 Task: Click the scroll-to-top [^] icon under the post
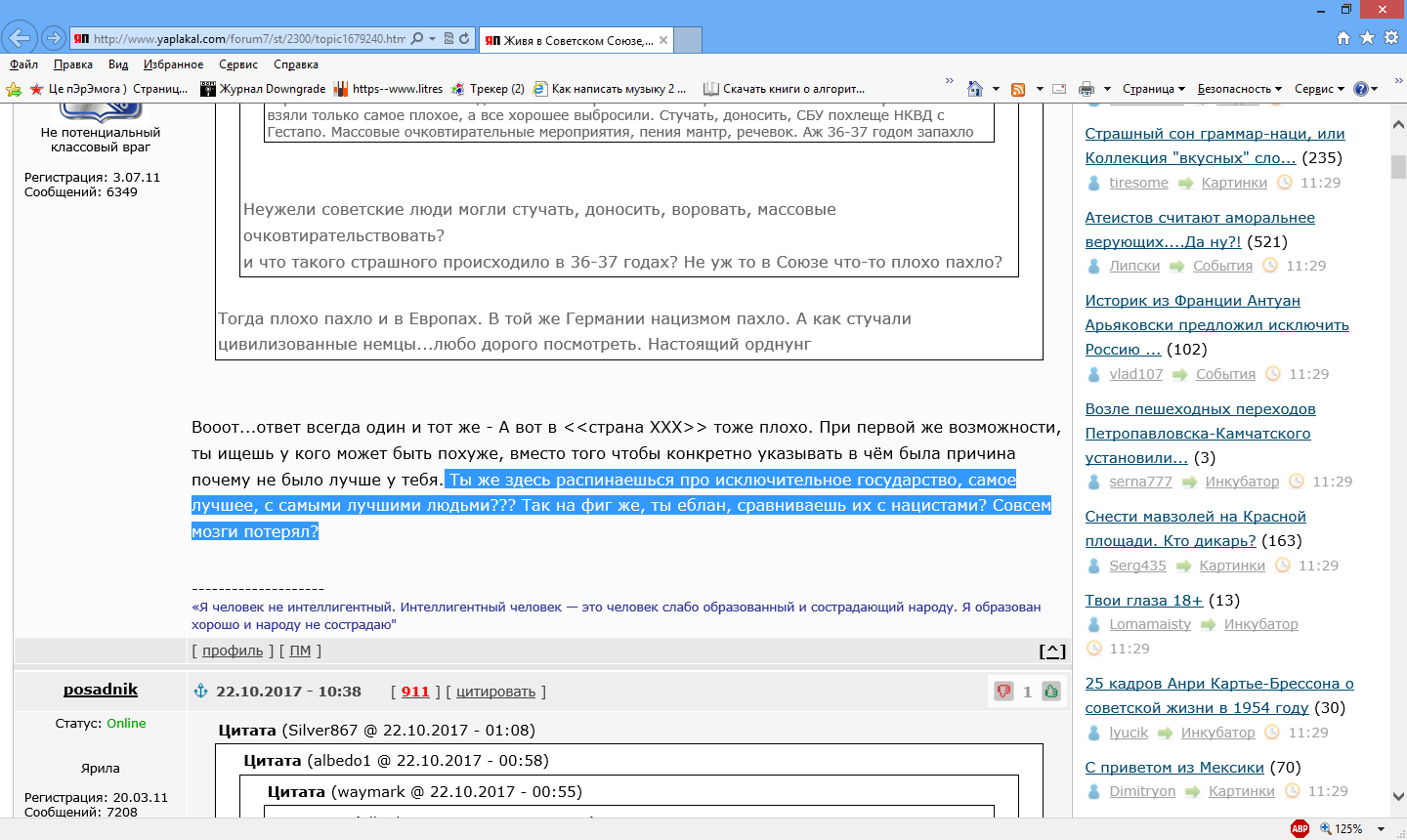point(1052,651)
